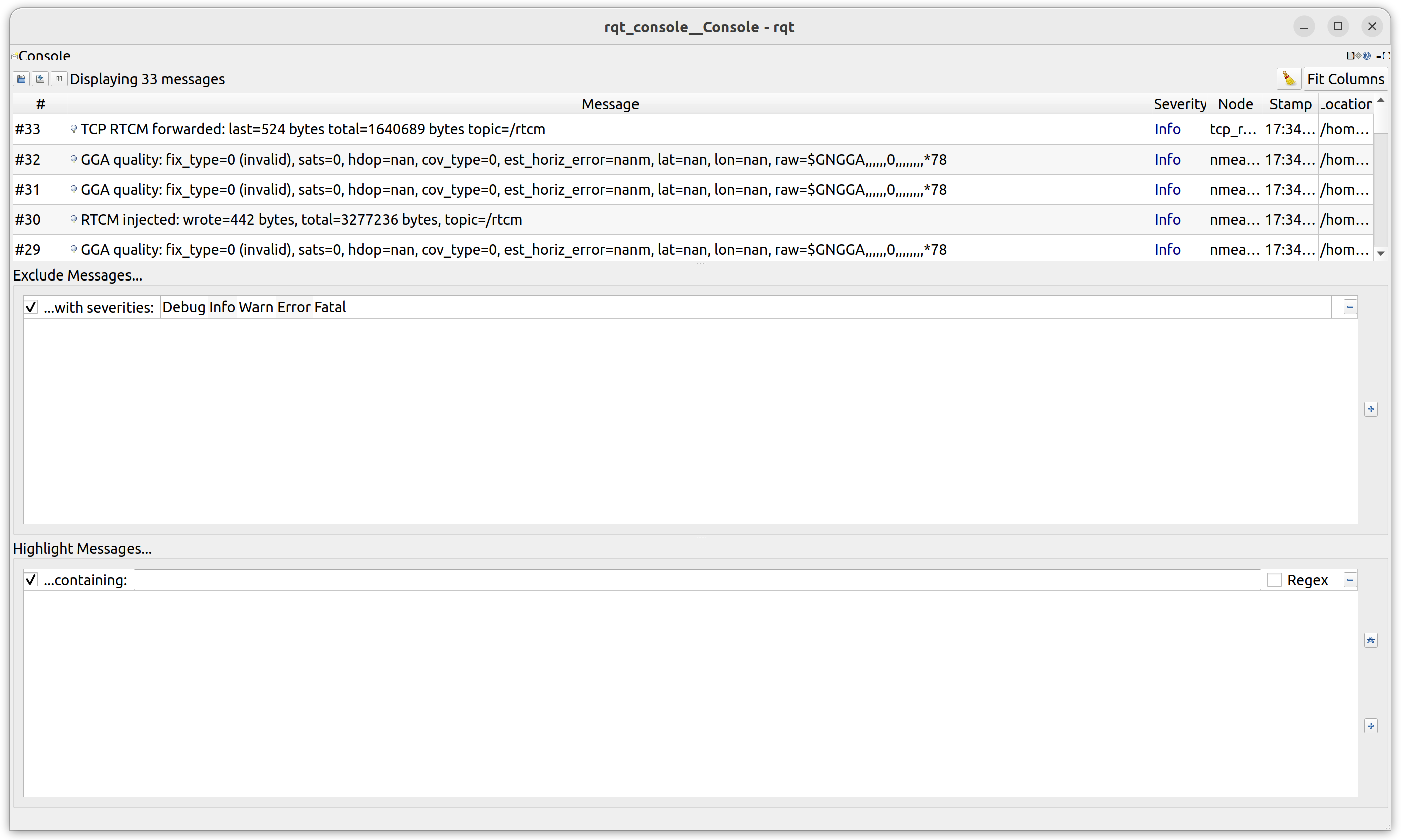Click the 'Exclude Messages...' section label

click(77, 275)
